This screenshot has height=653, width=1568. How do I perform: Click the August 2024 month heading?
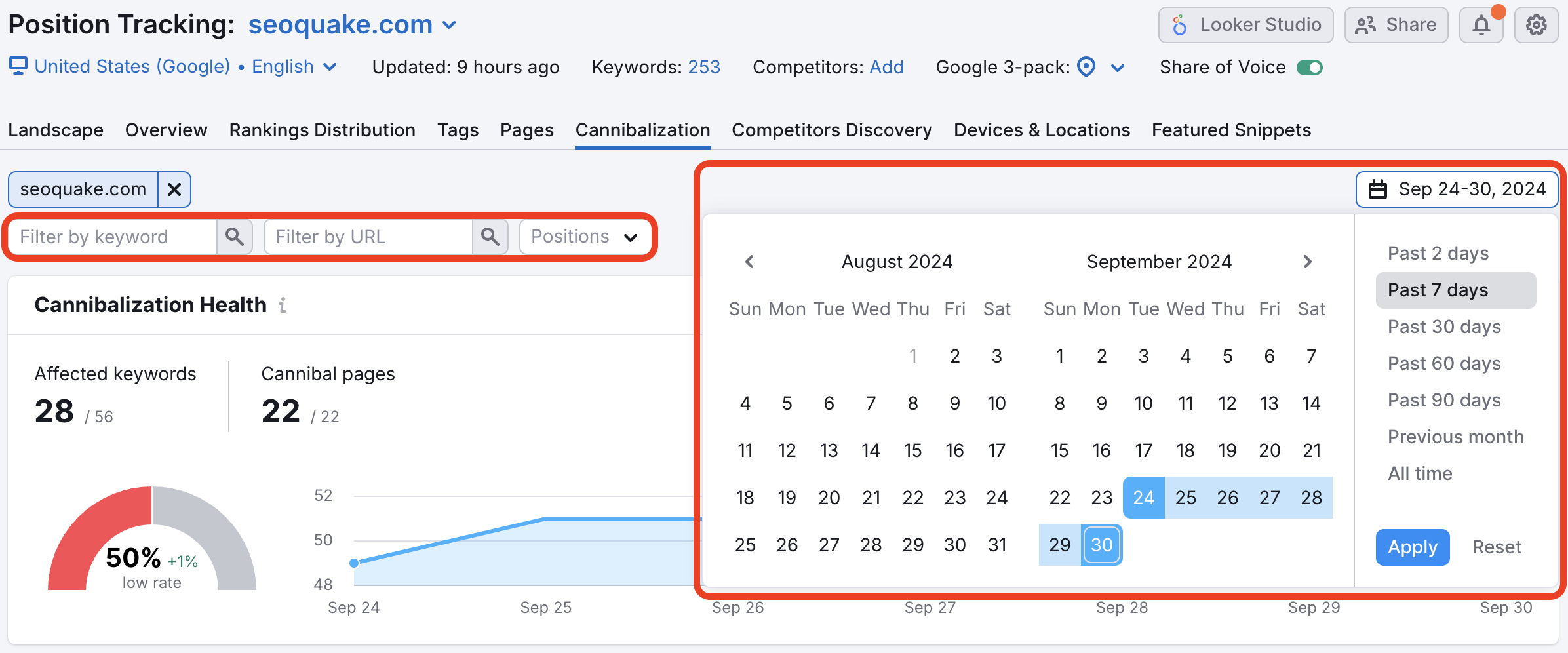pos(897,262)
